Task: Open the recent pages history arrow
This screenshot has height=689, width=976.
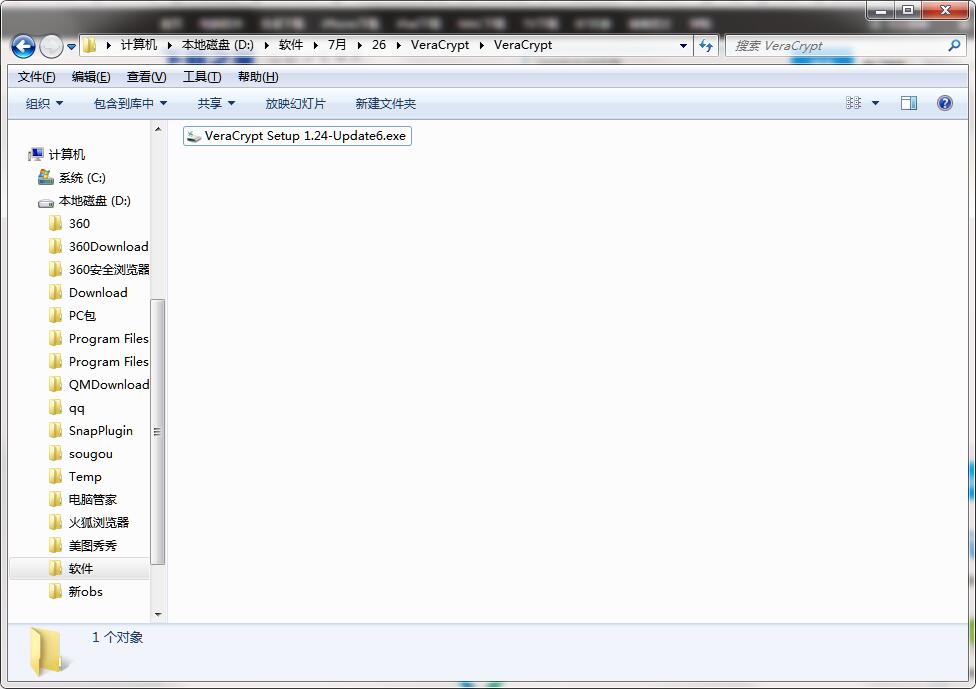Action: pos(72,47)
